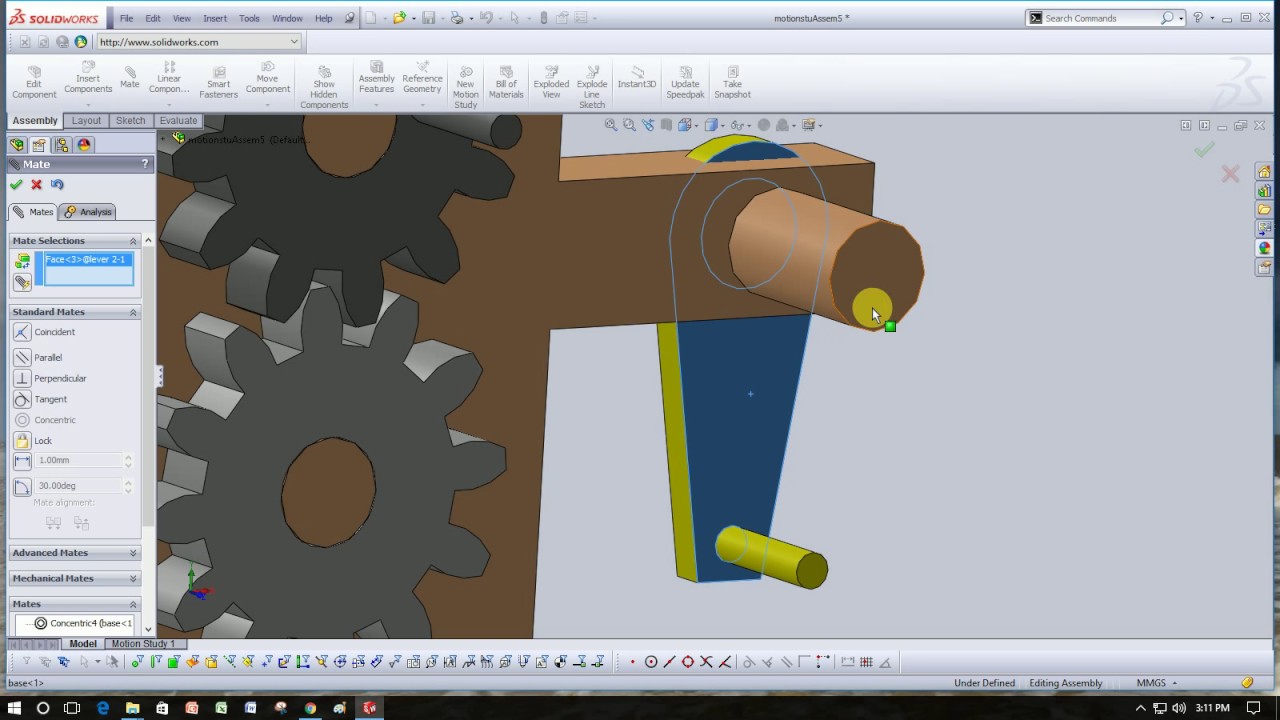Click the undo arrow in Mate panel
The height and width of the screenshot is (720, 1280).
click(57, 184)
